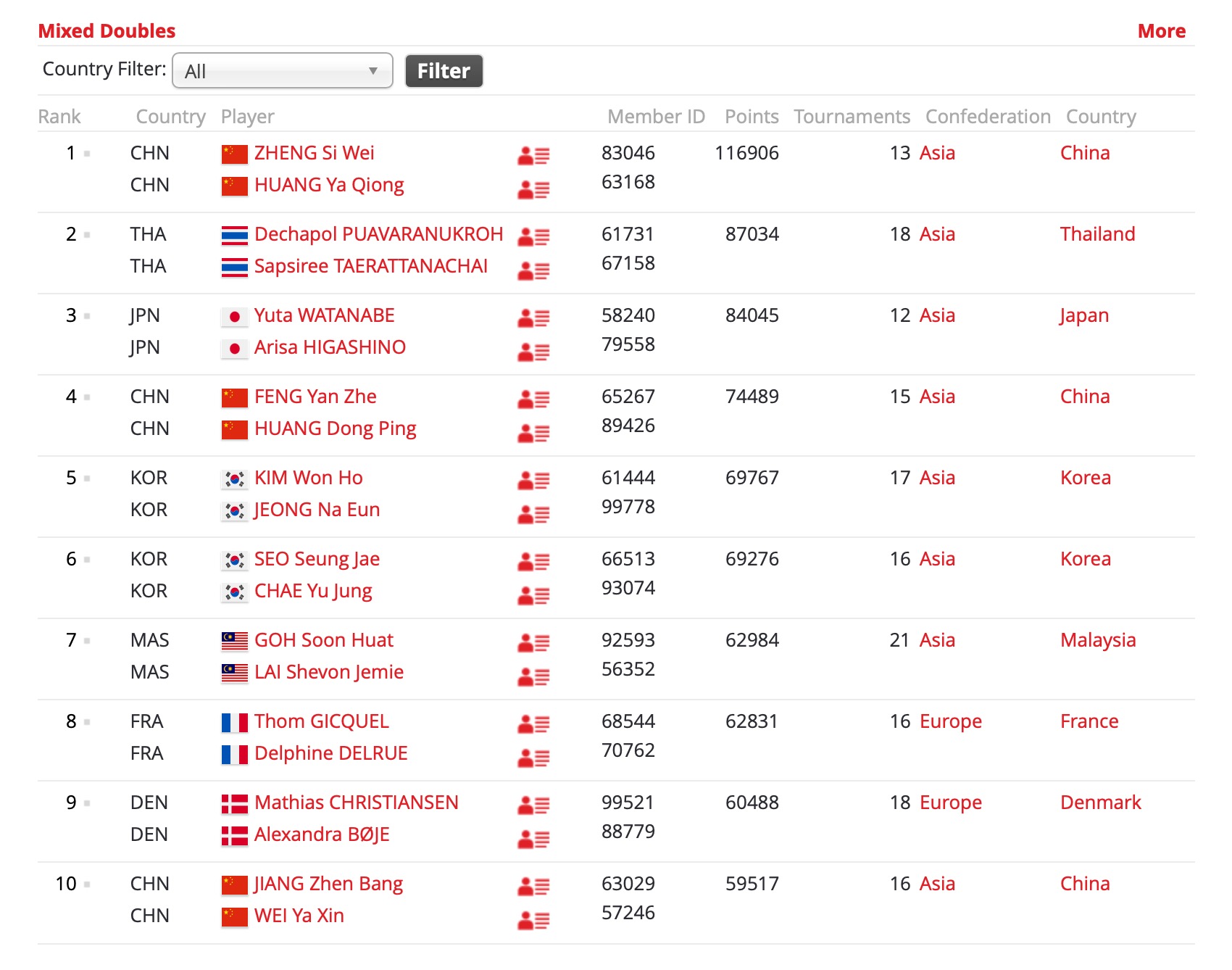The height and width of the screenshot is (970, 1232).
Task: Open profile icon for KIM Won Ho
Action: point(533,480)
